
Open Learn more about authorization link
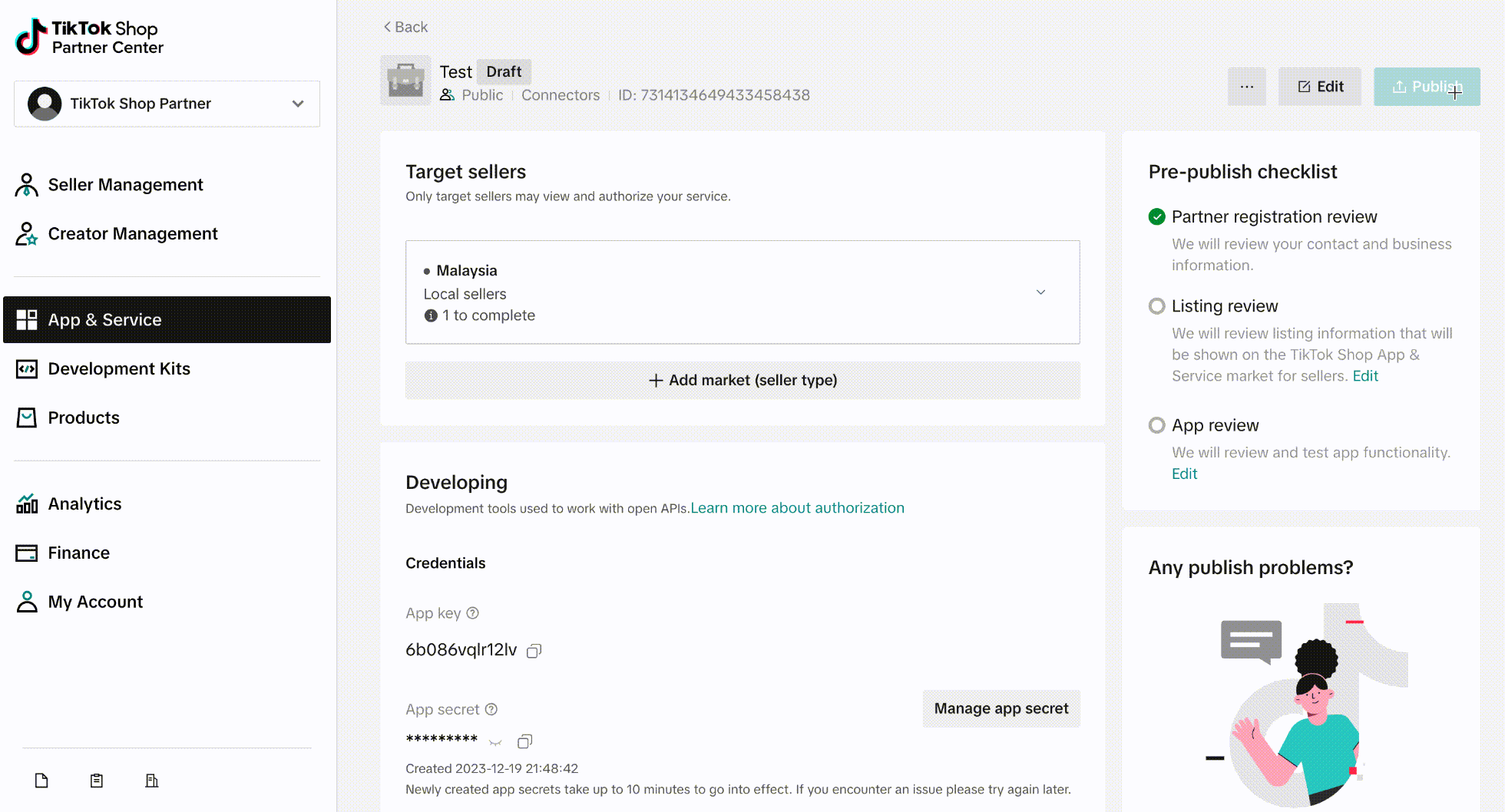797,508
